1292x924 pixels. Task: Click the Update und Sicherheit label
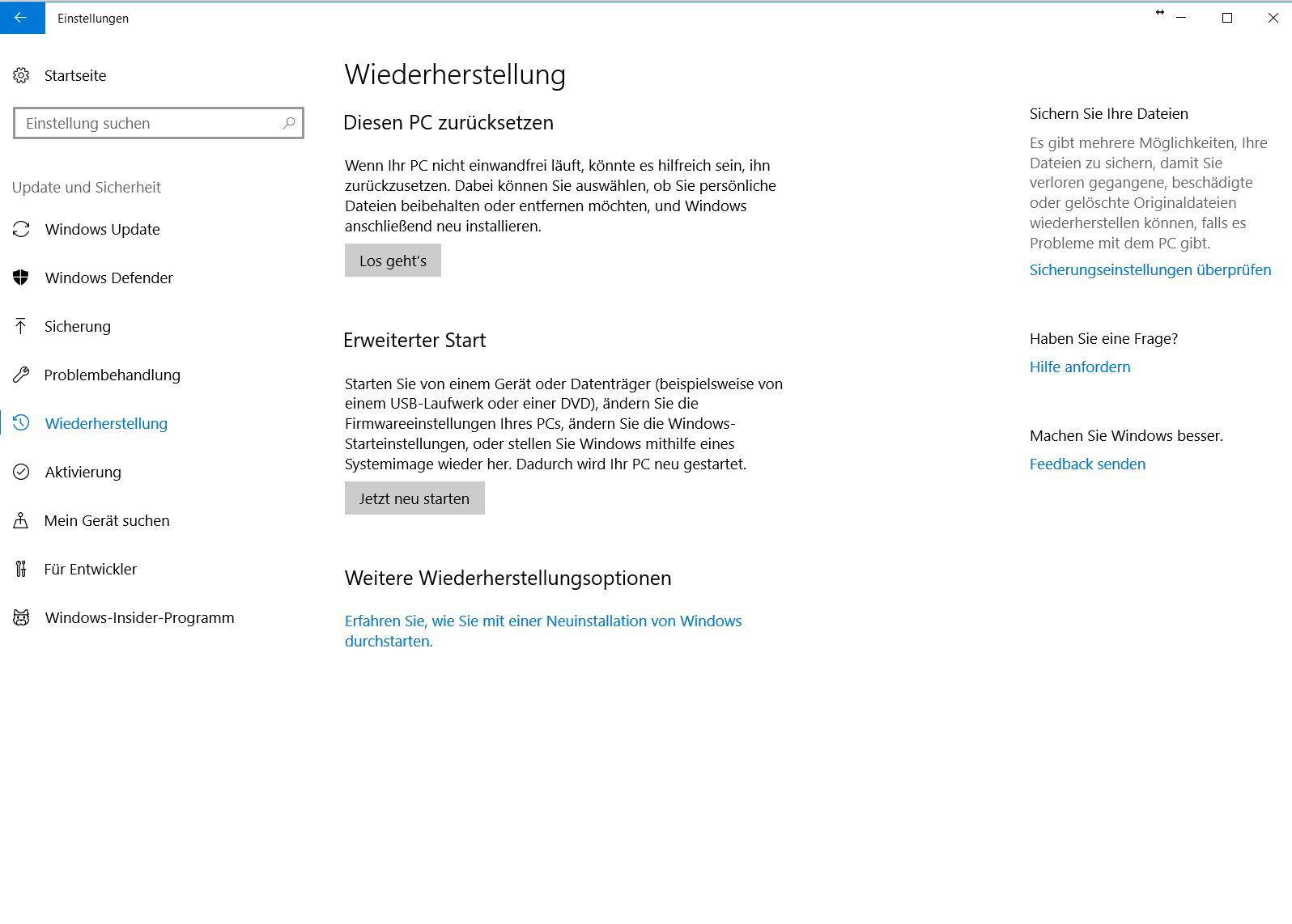pyautogui.click(x=87, y=187)
